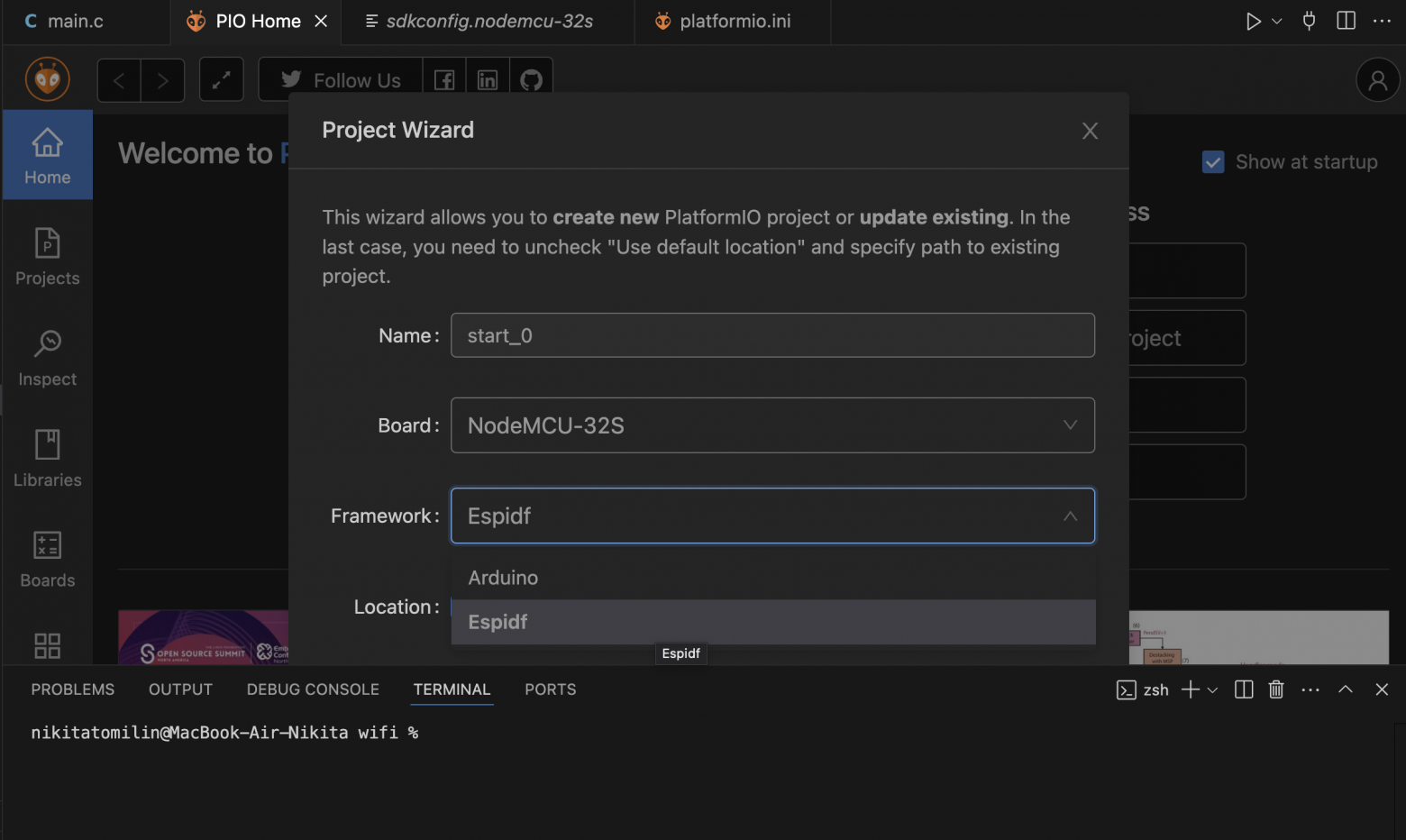Click the account profile icon

pyautogui.click(x=1377, y=80)
